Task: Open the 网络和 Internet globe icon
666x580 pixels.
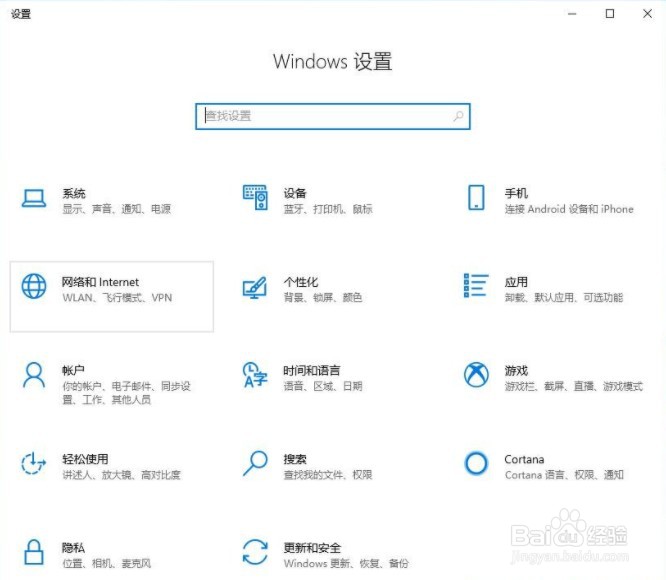Action: click(34, 286)
